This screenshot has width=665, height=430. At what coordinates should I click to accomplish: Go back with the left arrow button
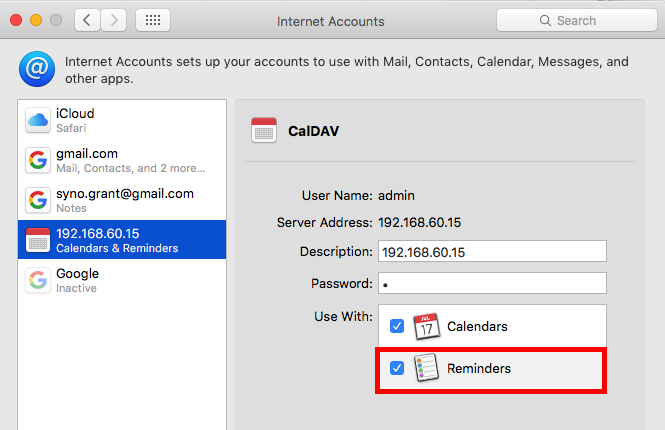click(x=88, y=20)
